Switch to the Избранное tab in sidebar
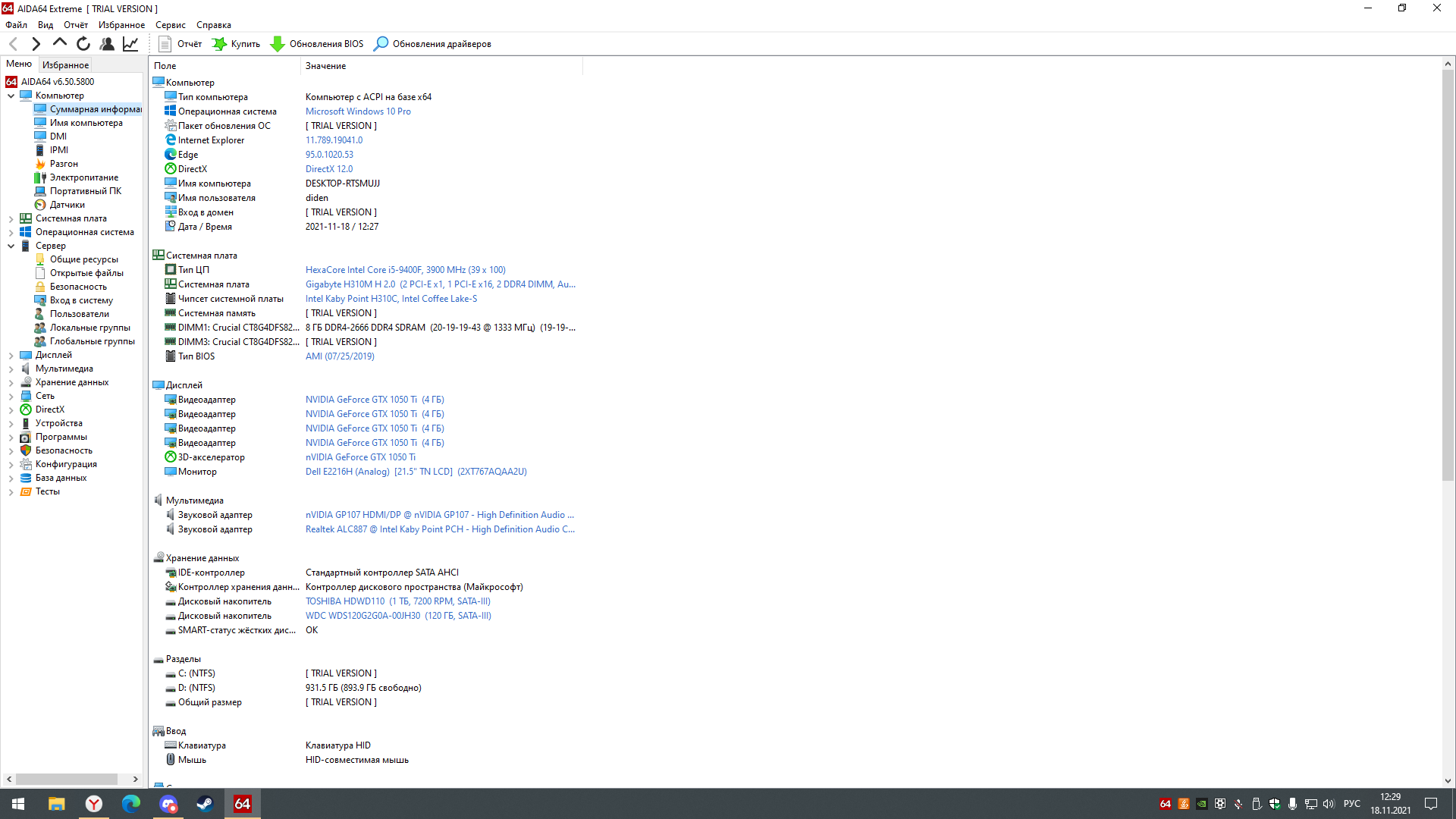The height and width of the screenshot is (819, 1456). [x=65, y=65]
